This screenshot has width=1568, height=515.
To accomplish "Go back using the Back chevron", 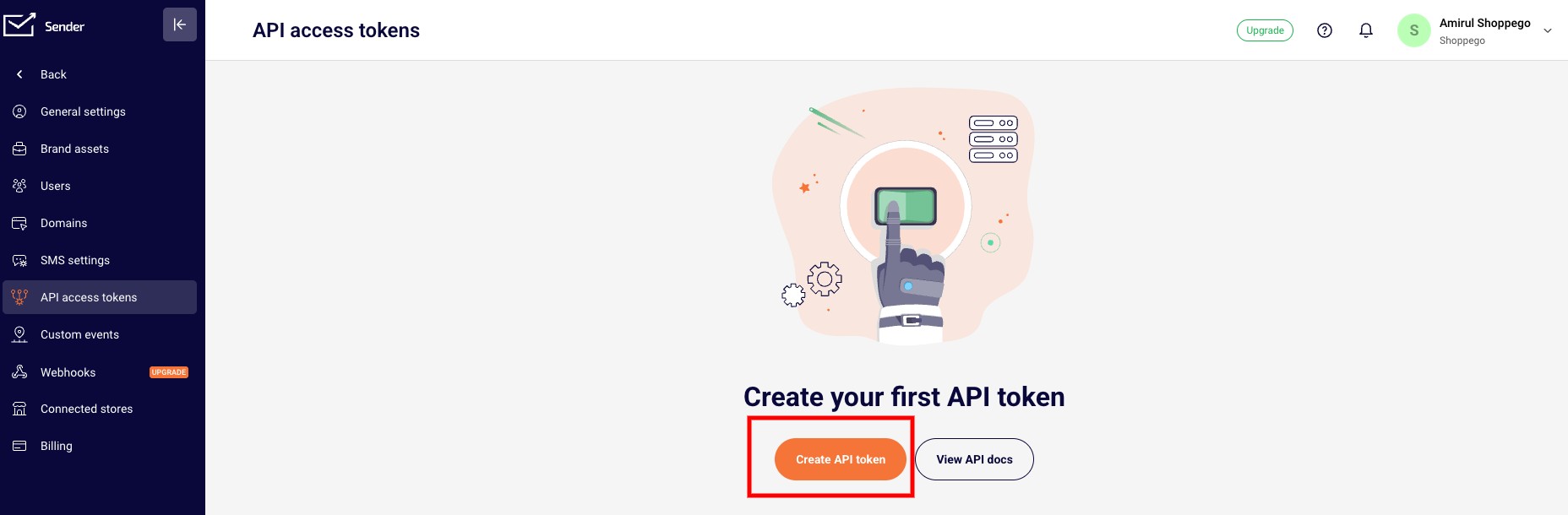I will point(19,74).
